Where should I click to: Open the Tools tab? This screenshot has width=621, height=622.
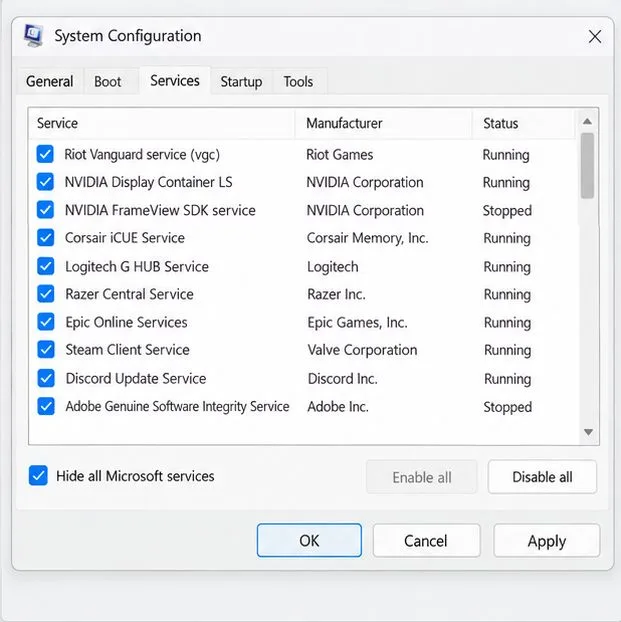pyautogui.click(x=298, y=82)
